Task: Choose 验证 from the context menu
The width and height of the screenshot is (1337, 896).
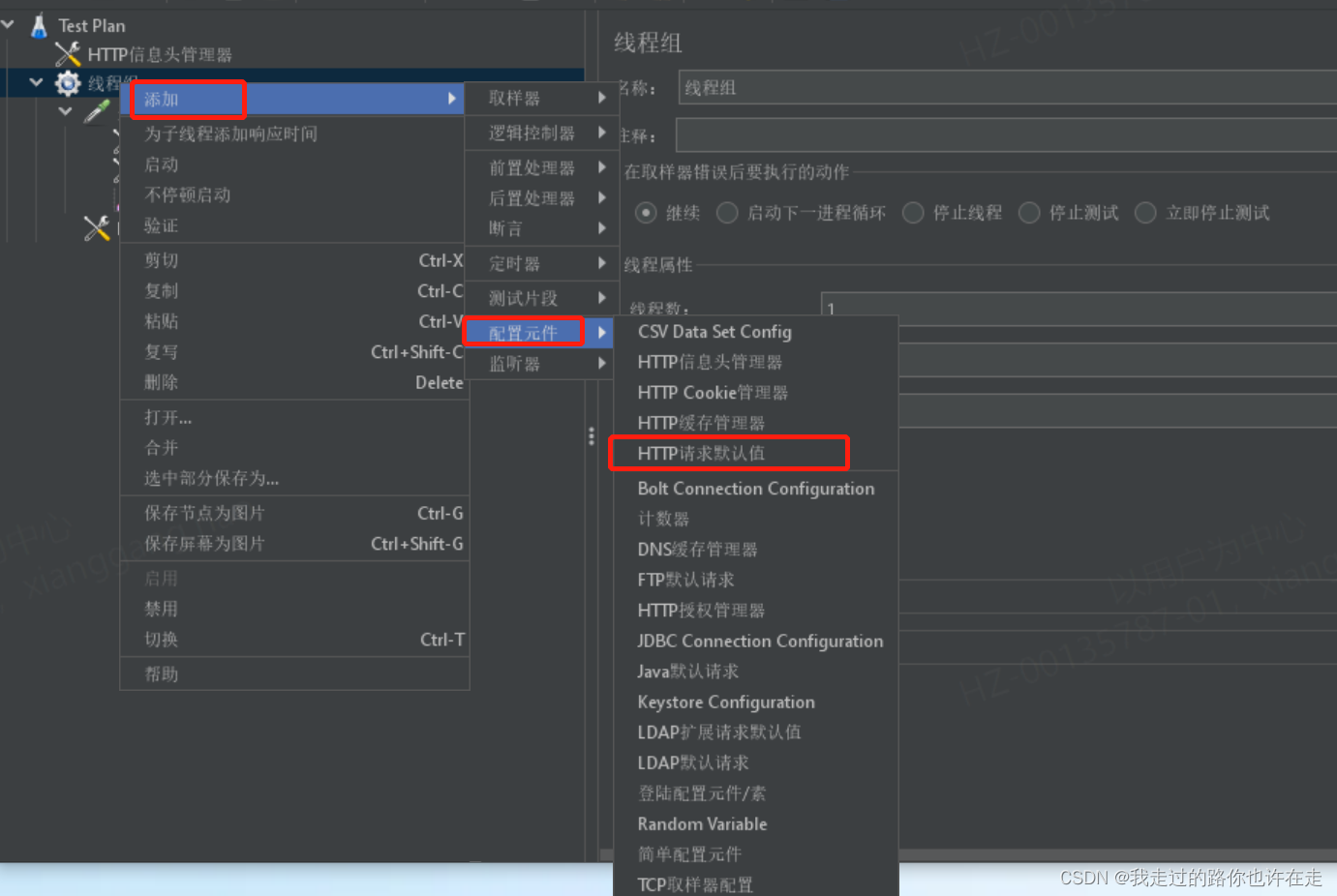Action: click(x=294, y=225)
